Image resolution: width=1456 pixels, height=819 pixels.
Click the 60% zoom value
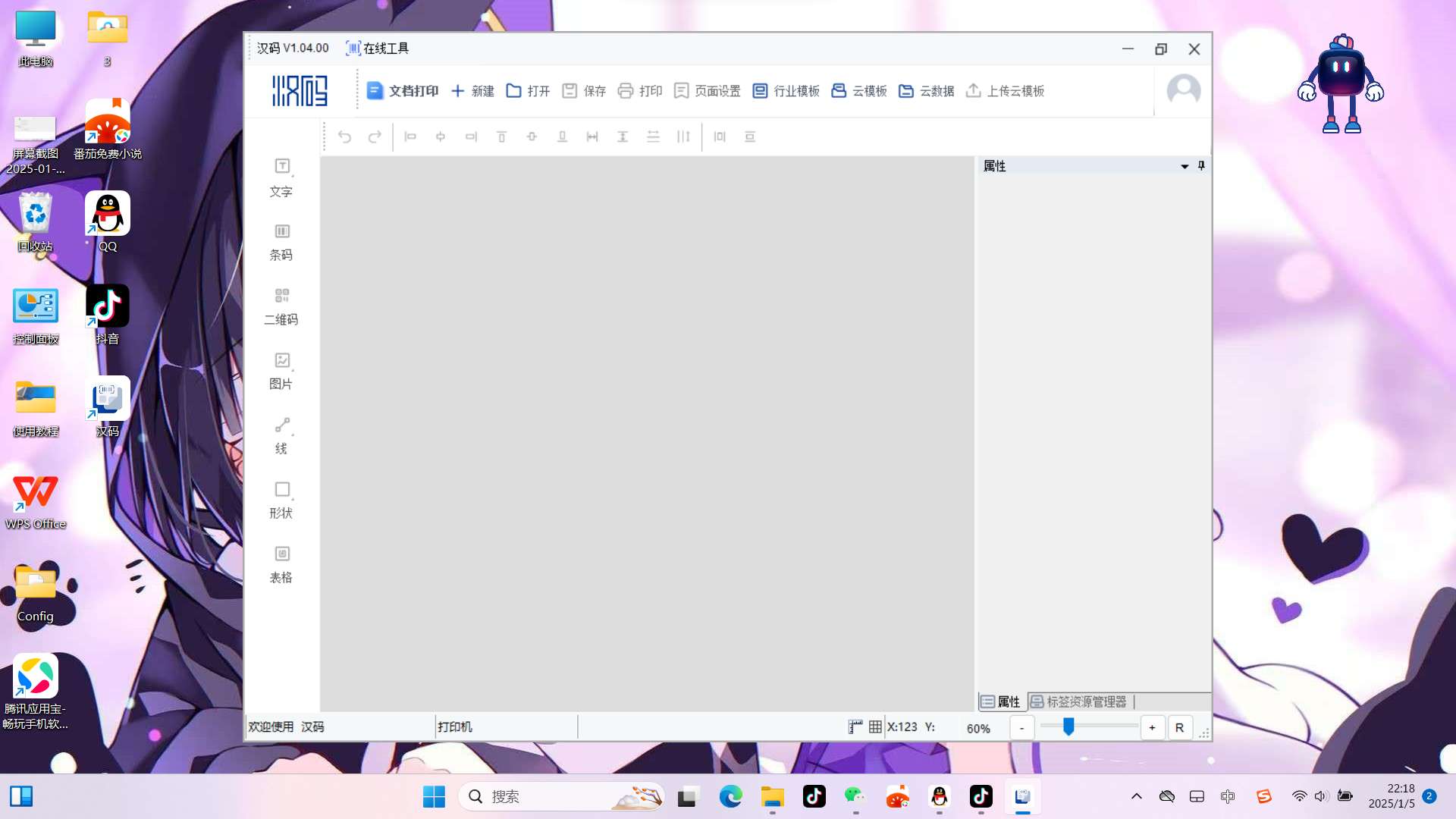[978, 728]
